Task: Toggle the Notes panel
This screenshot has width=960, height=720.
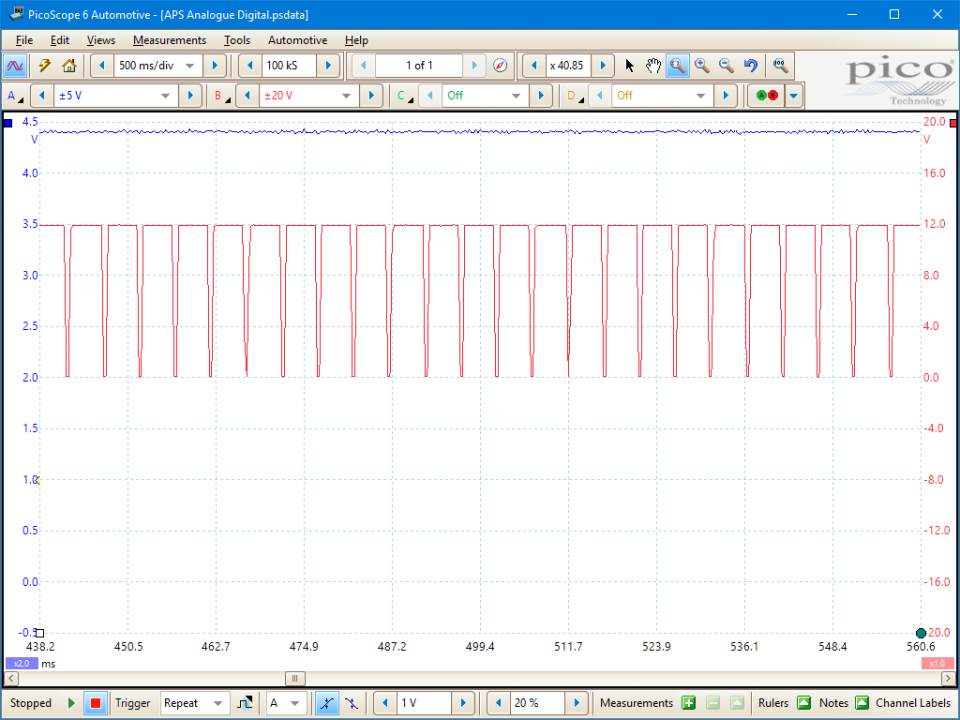Action: tap(860, 703)
